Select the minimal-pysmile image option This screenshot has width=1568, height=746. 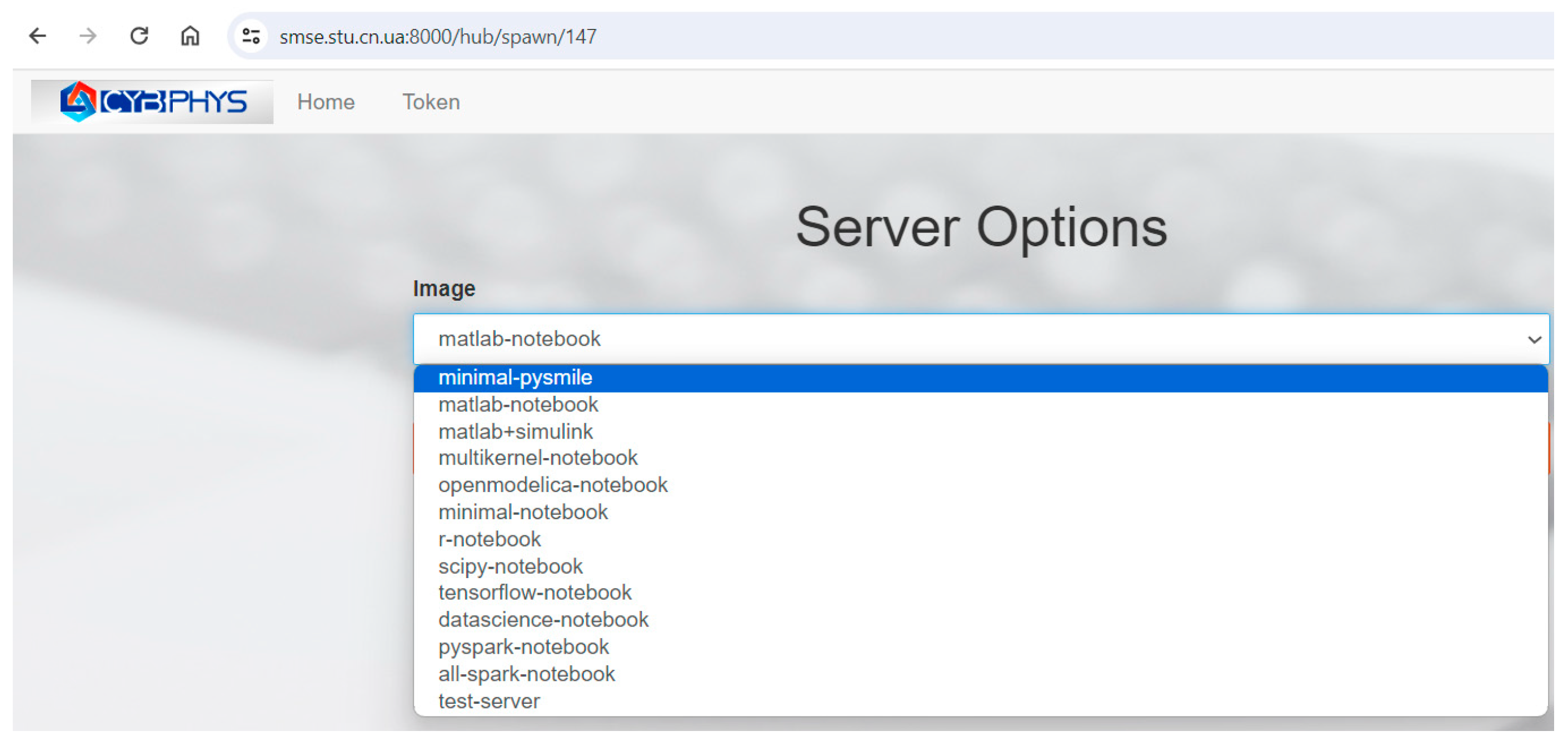click(x=515, y=377)
